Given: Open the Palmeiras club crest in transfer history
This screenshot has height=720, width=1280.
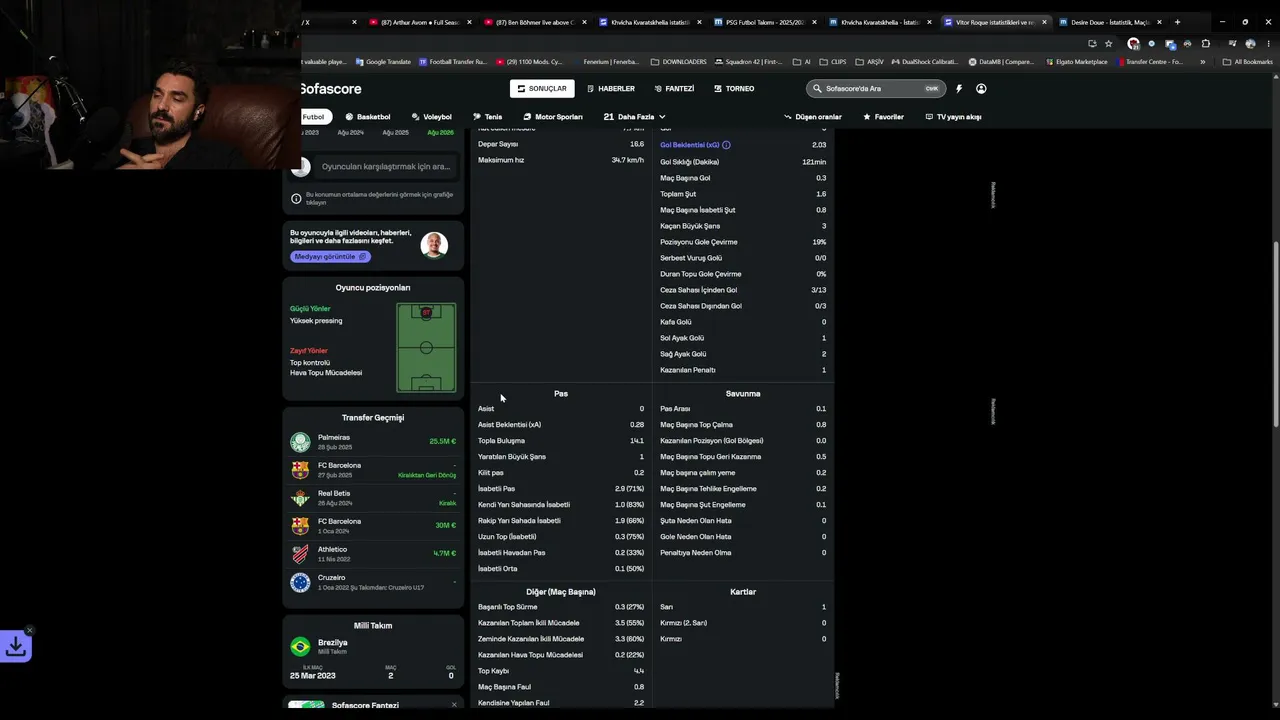Looking at the screenshot, I should (x=300, y=442).
